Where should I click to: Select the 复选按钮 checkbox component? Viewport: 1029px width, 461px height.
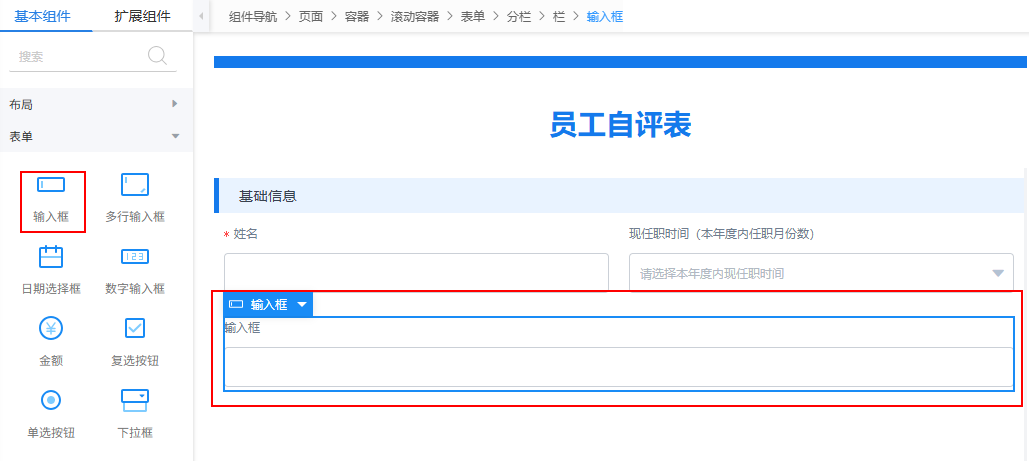tap(135, 341)
